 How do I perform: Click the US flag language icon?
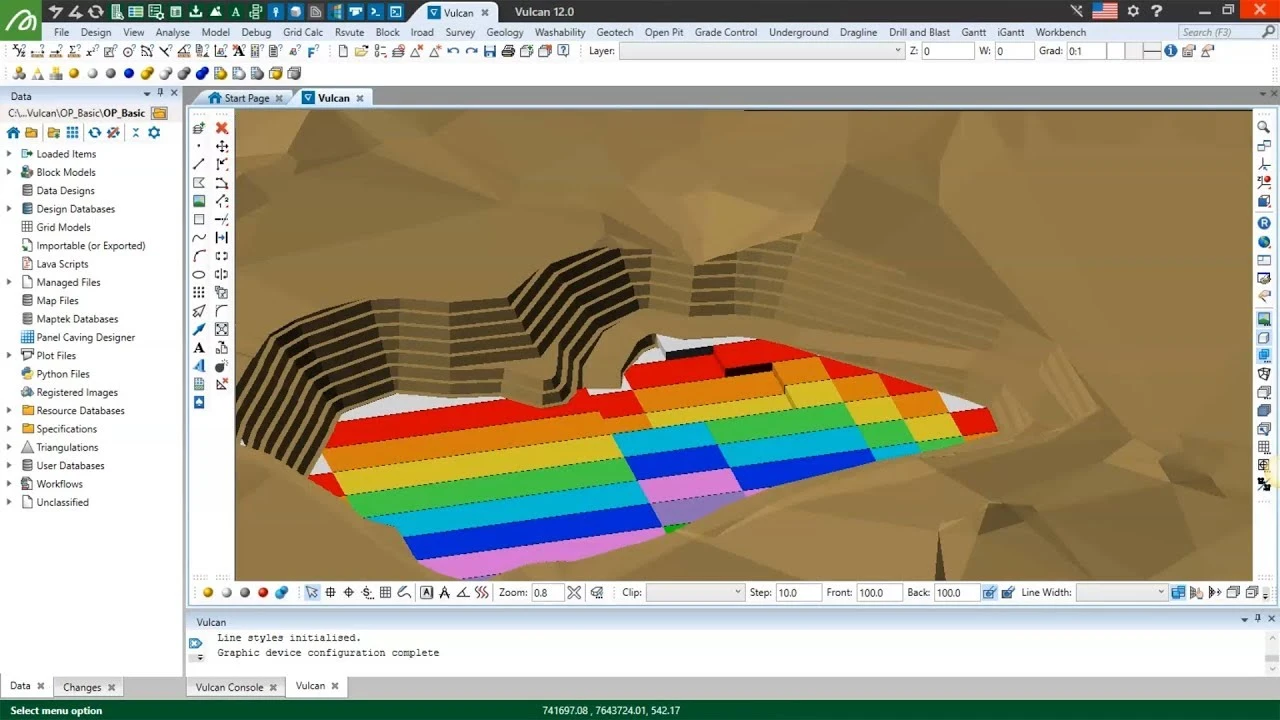click(x=1105, y=11)
